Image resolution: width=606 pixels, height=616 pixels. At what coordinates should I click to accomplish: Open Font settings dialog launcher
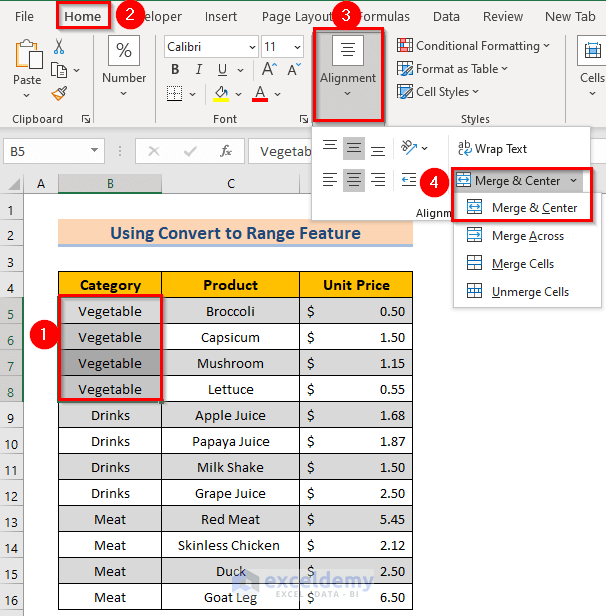coord(304,119)
